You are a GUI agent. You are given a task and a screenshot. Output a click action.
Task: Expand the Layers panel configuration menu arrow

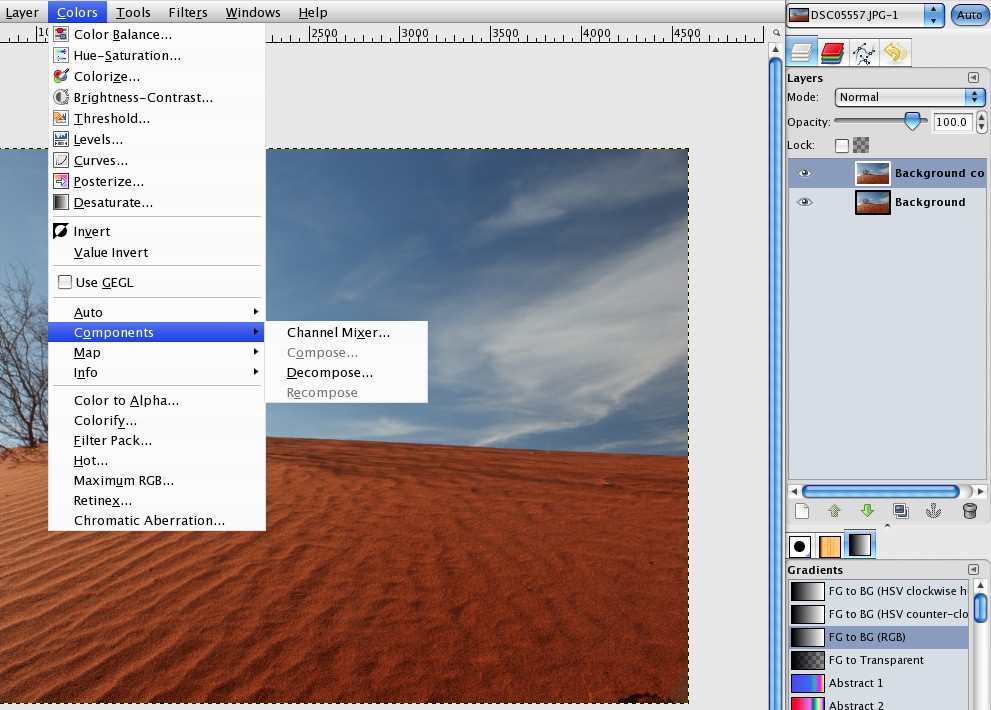tap(973, 78)
